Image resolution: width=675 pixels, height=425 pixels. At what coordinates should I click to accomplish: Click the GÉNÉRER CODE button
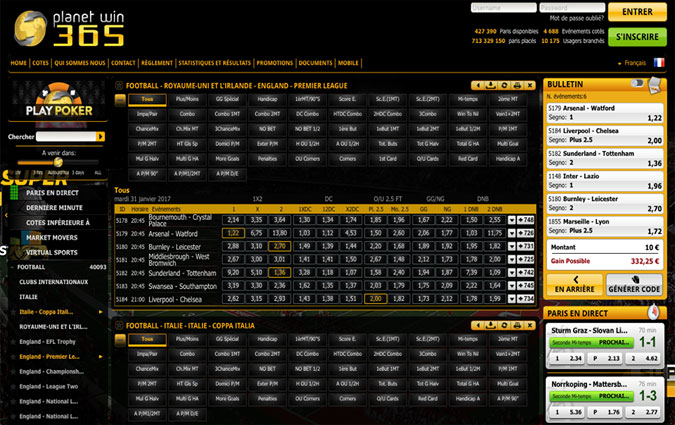pos(634,285)
